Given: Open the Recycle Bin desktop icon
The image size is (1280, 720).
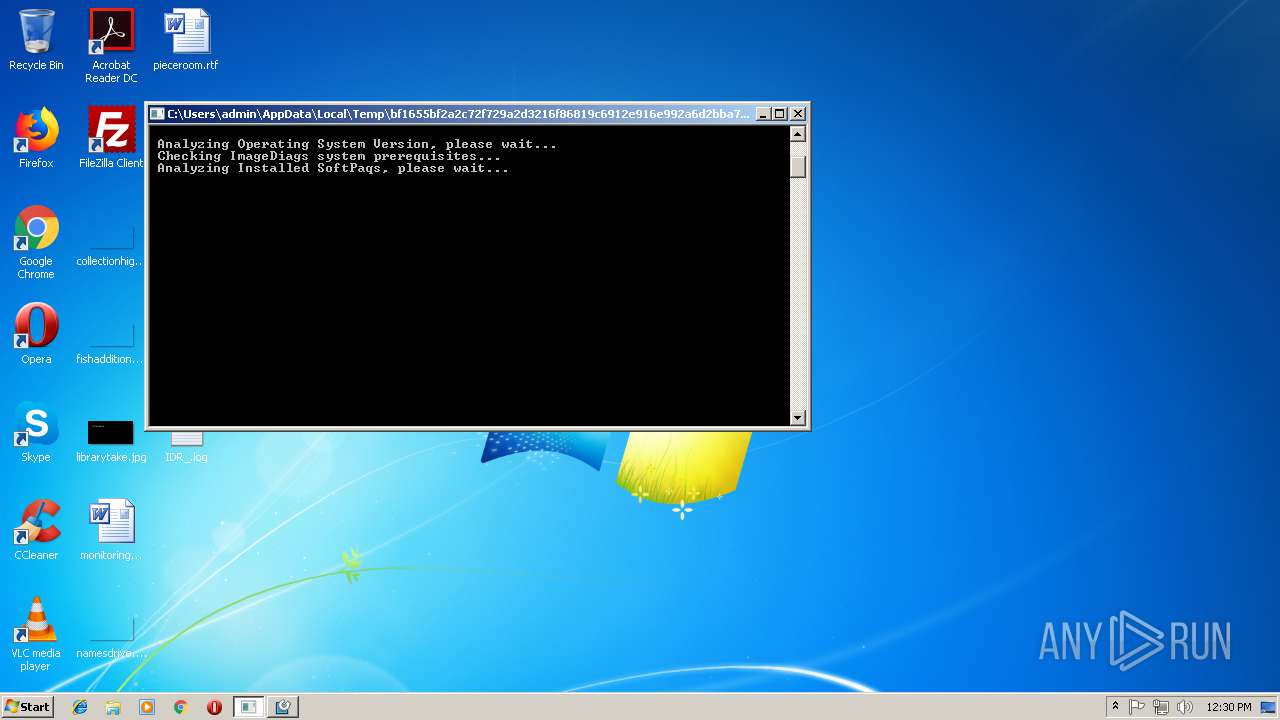Looking at the screenshot, I should coord(36,40).
